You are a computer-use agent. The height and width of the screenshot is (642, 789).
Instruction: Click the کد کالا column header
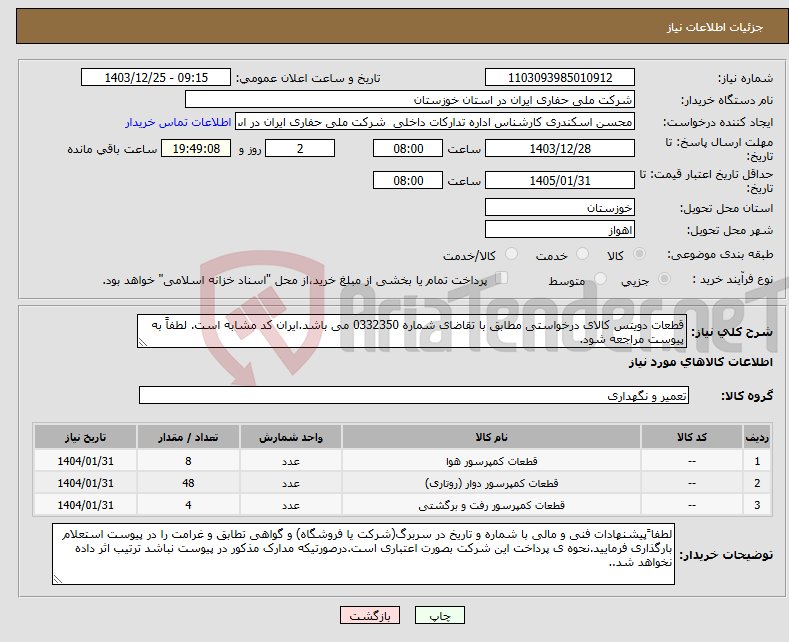click(x=692, y=437)
